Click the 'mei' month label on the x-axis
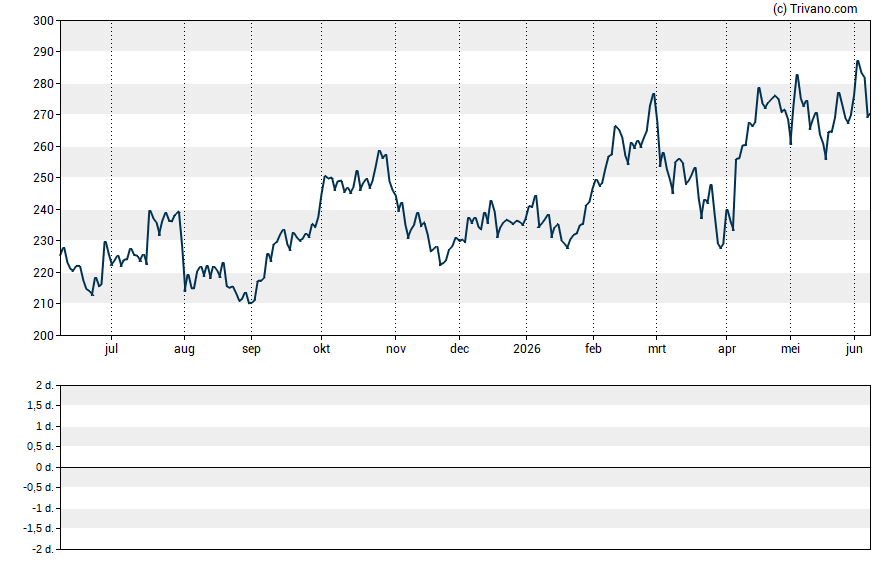Viewport: 888px width, 565px height. click(791, 349)
